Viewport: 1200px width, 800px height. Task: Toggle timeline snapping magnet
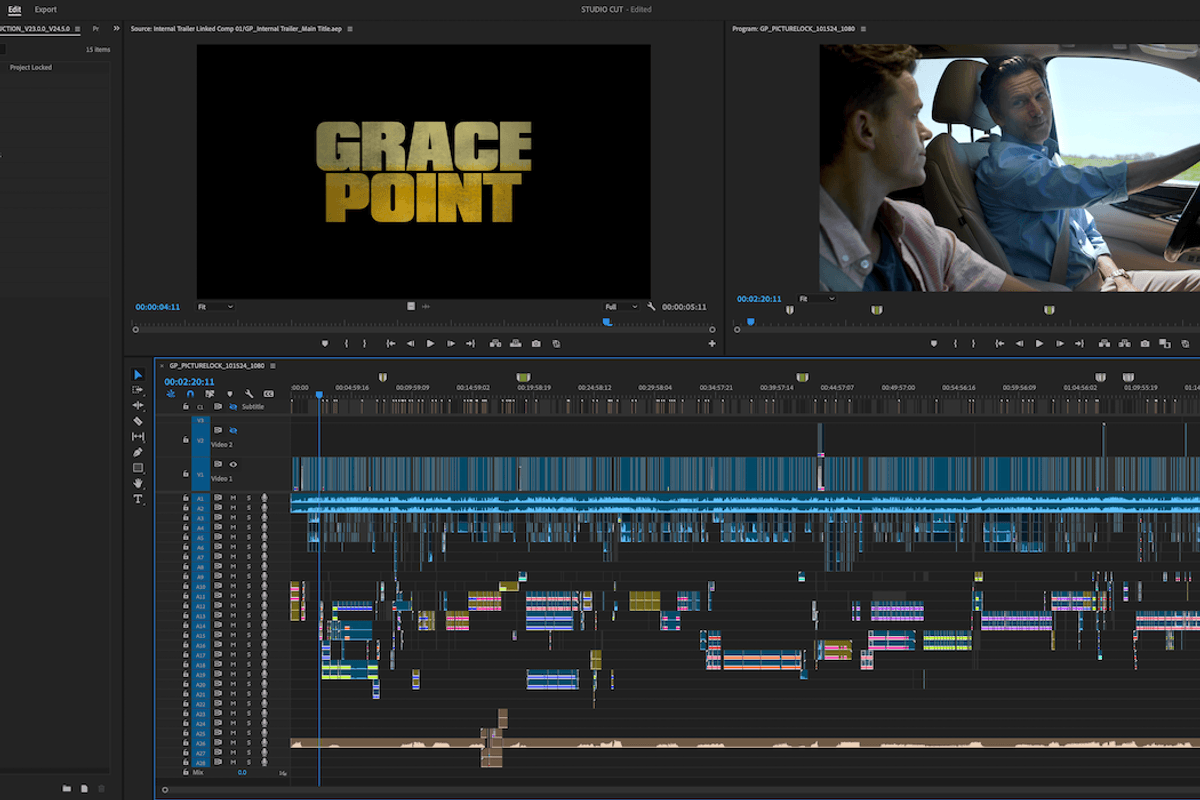pyautogui.click(x=190, y=393)
